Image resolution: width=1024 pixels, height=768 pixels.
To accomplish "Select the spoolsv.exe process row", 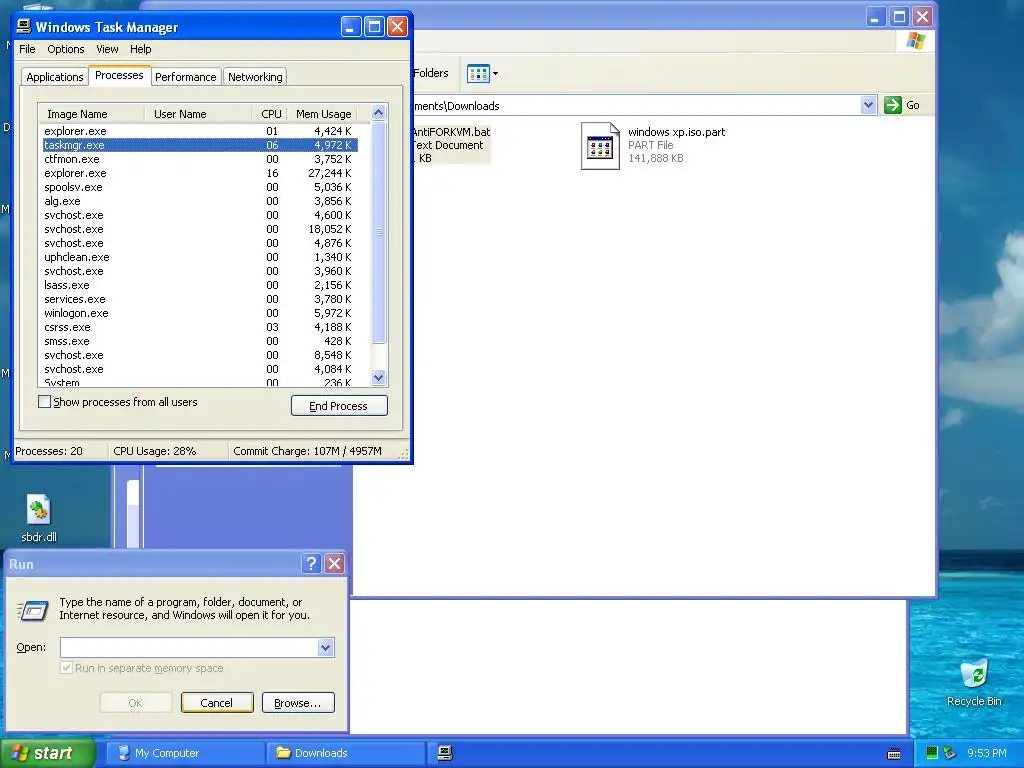I will point(200,187).
